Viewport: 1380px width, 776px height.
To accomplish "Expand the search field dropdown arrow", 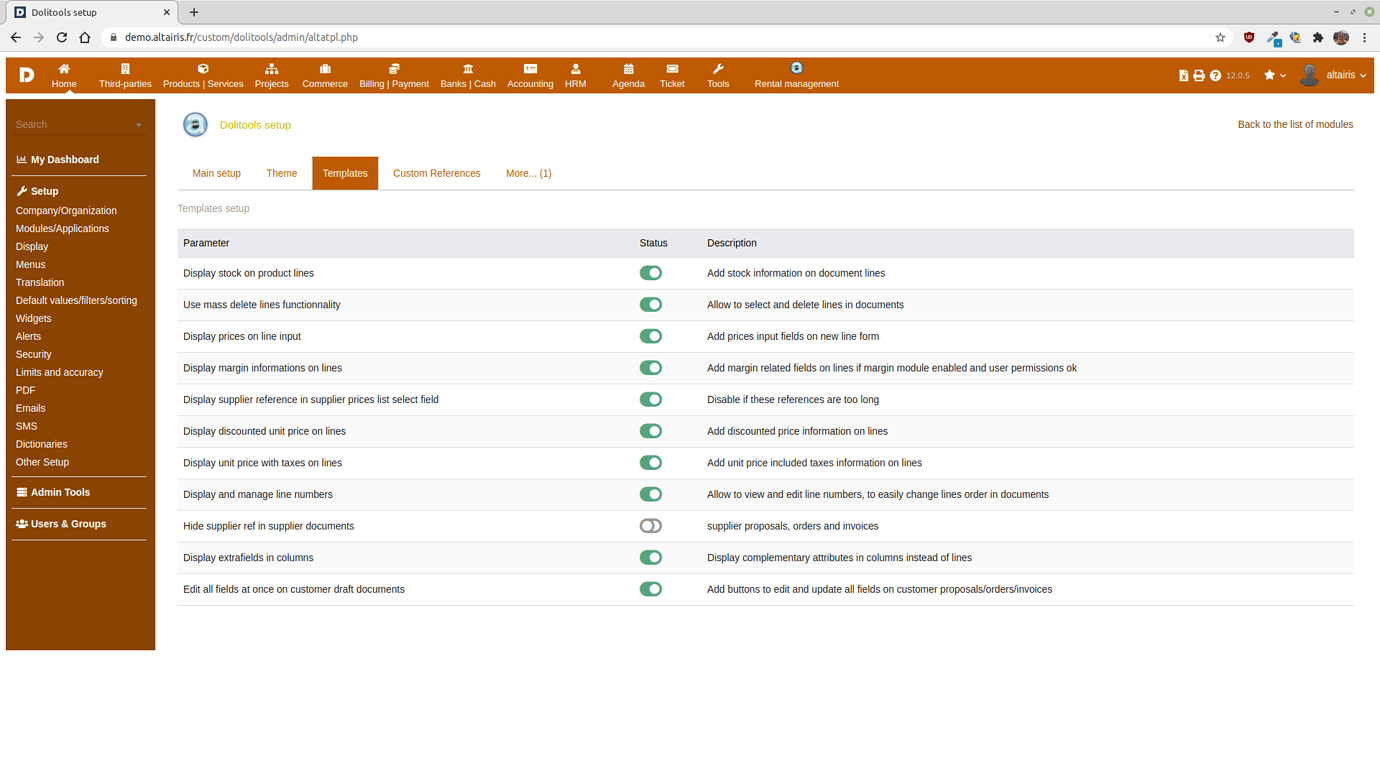I will (138, 124).
